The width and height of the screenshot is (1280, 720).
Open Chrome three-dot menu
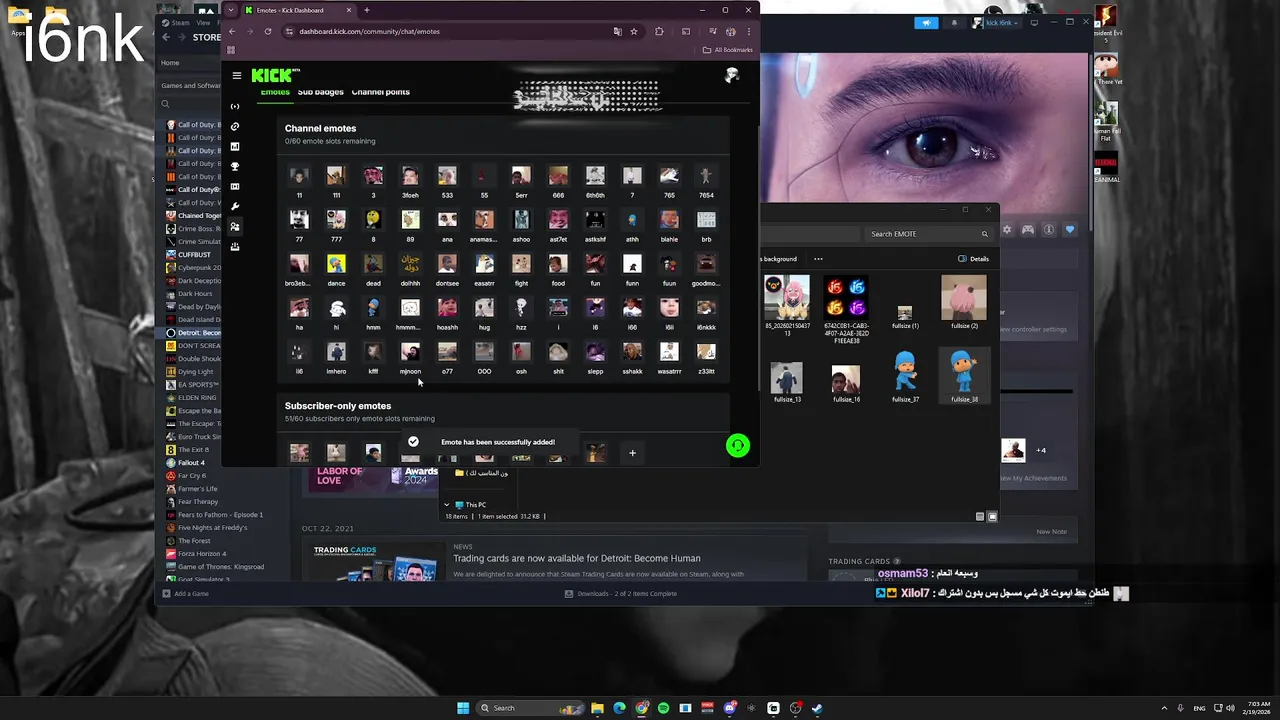click(x=748, y=31)
